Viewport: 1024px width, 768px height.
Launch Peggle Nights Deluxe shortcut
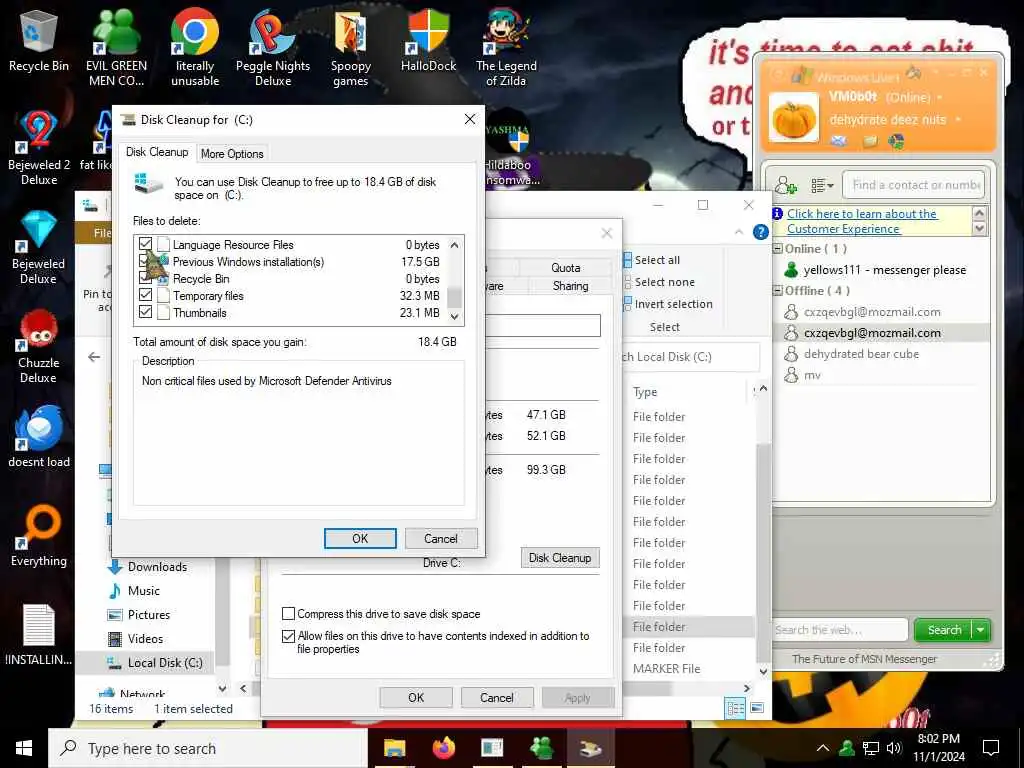pyautogui.click(x=273, y=46)
